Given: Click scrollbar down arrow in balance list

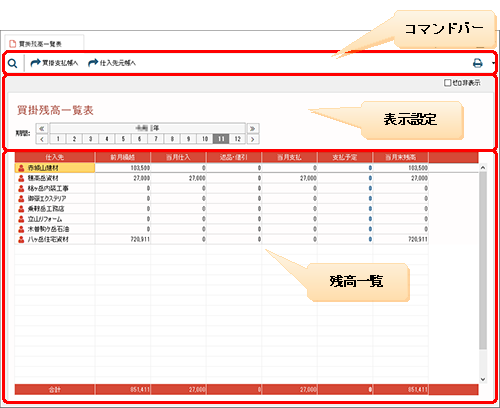Looking at the screenshot, I should coord(483,379).
